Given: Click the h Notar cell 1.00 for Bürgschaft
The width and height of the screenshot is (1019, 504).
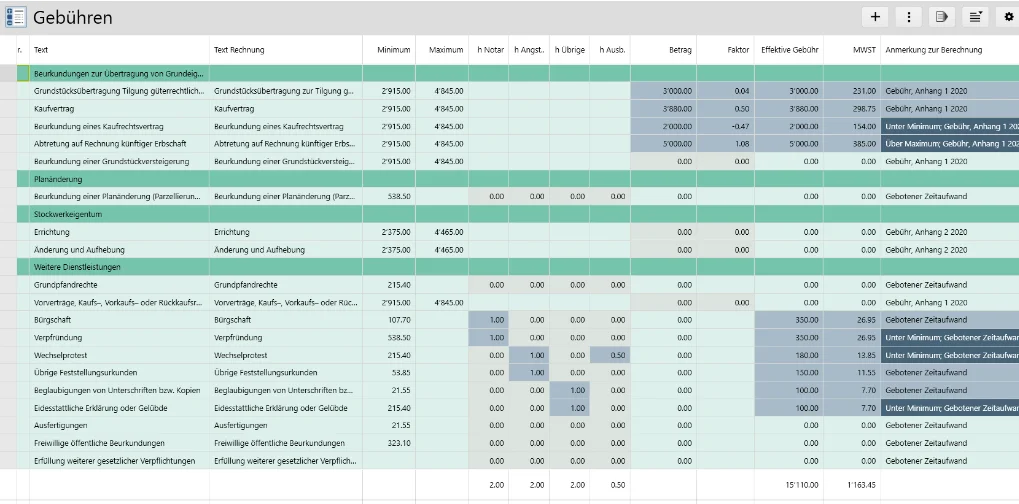Looking at the screenshot, I should (x=489, y=320).
